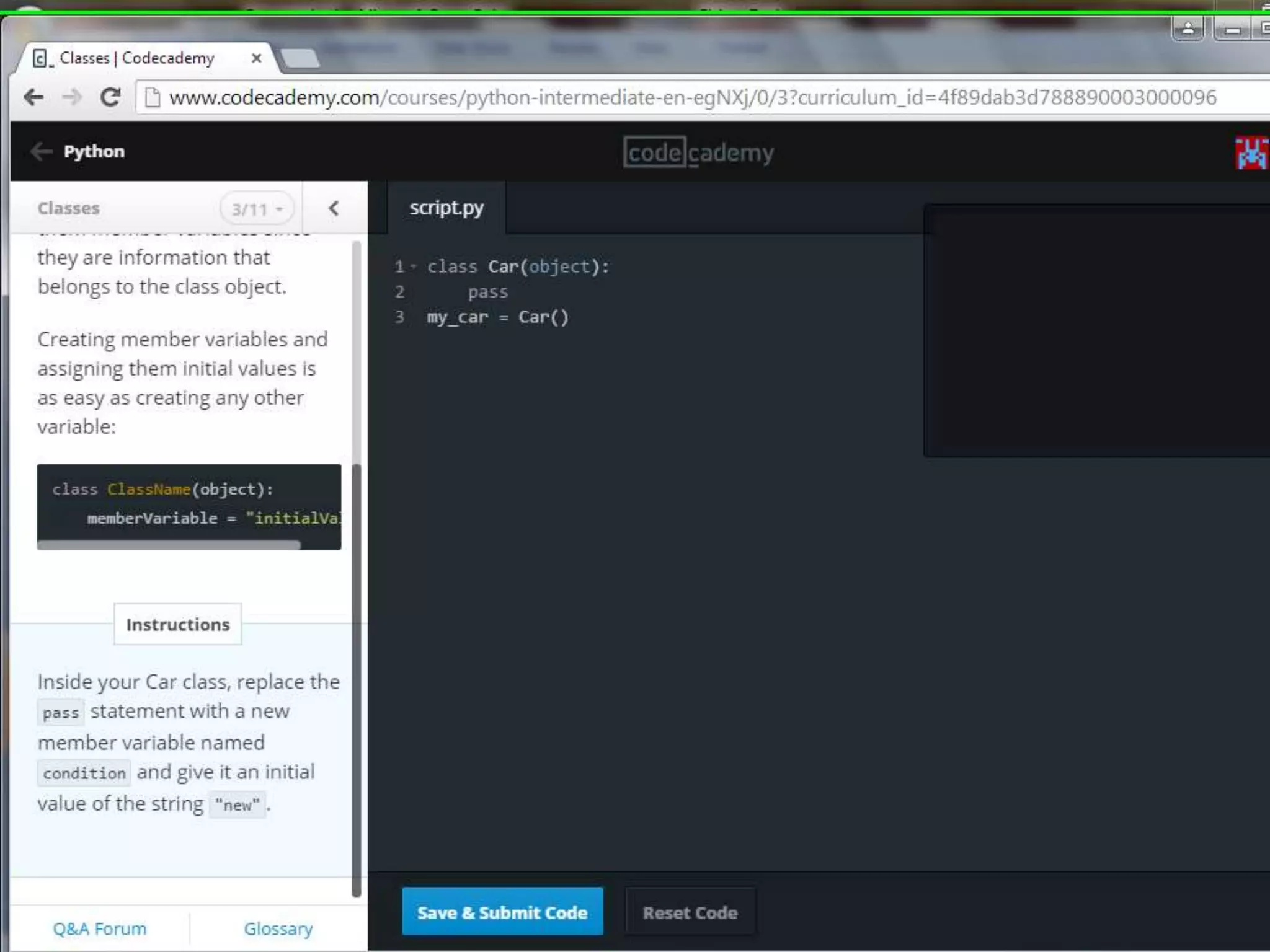Click the condition inline code word
The height and width of the screenshot is (952, 1270).
[x=84, y=773]
